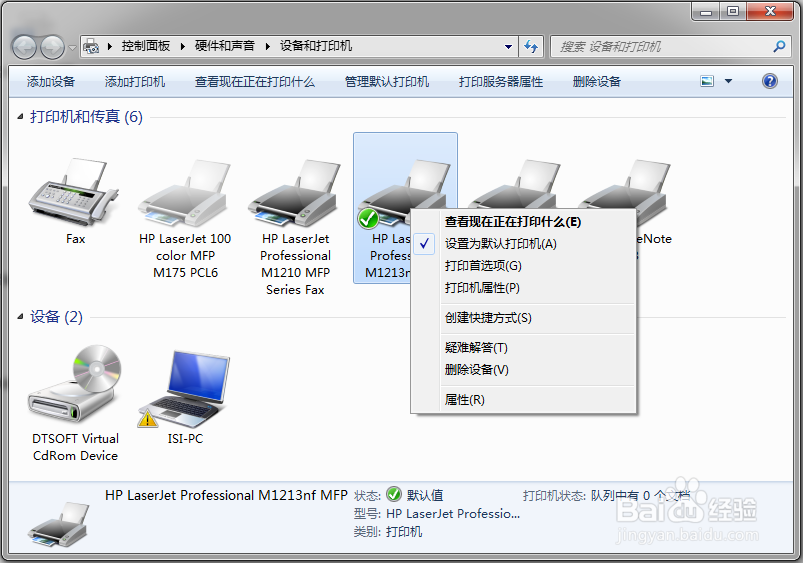Expand the arrow after 硬件和声音 in the breadcrumb

267,47
